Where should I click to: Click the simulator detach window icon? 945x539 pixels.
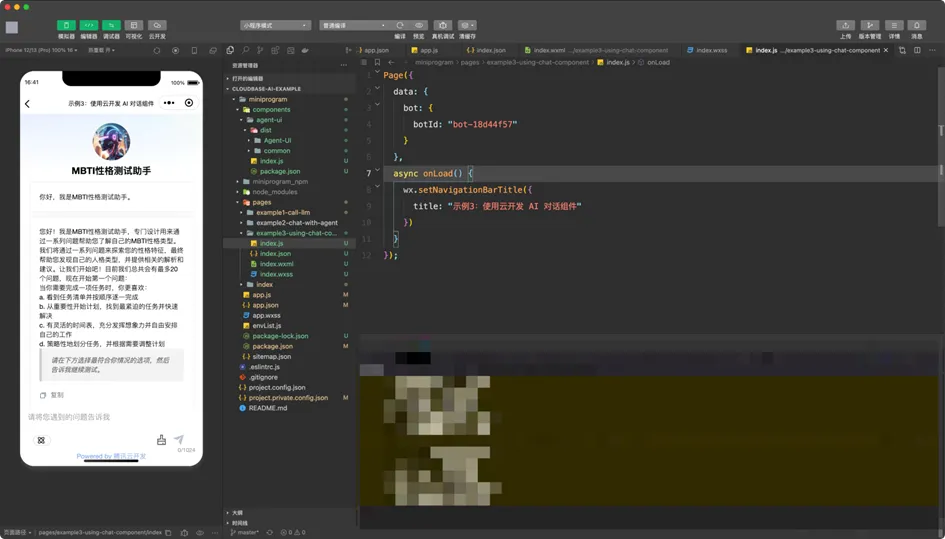[x=213, y=51]
